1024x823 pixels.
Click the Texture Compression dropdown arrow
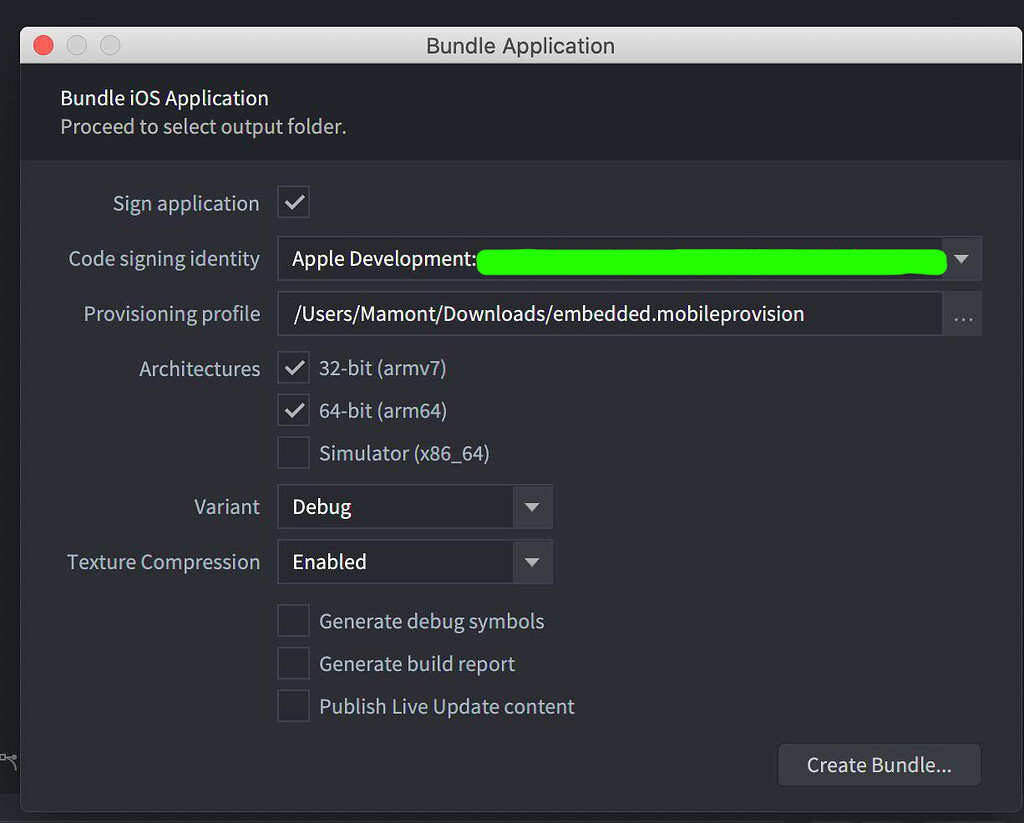533,562
